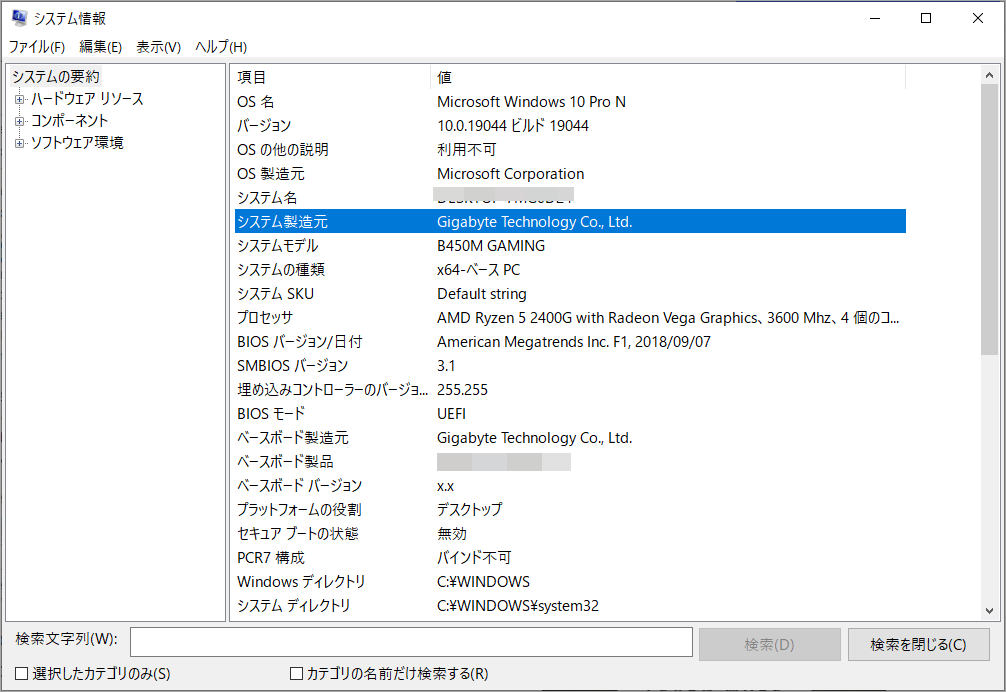This screenshot has height=692, width=1006.
Task: Click the Default string value
Action: click(482, 294)
